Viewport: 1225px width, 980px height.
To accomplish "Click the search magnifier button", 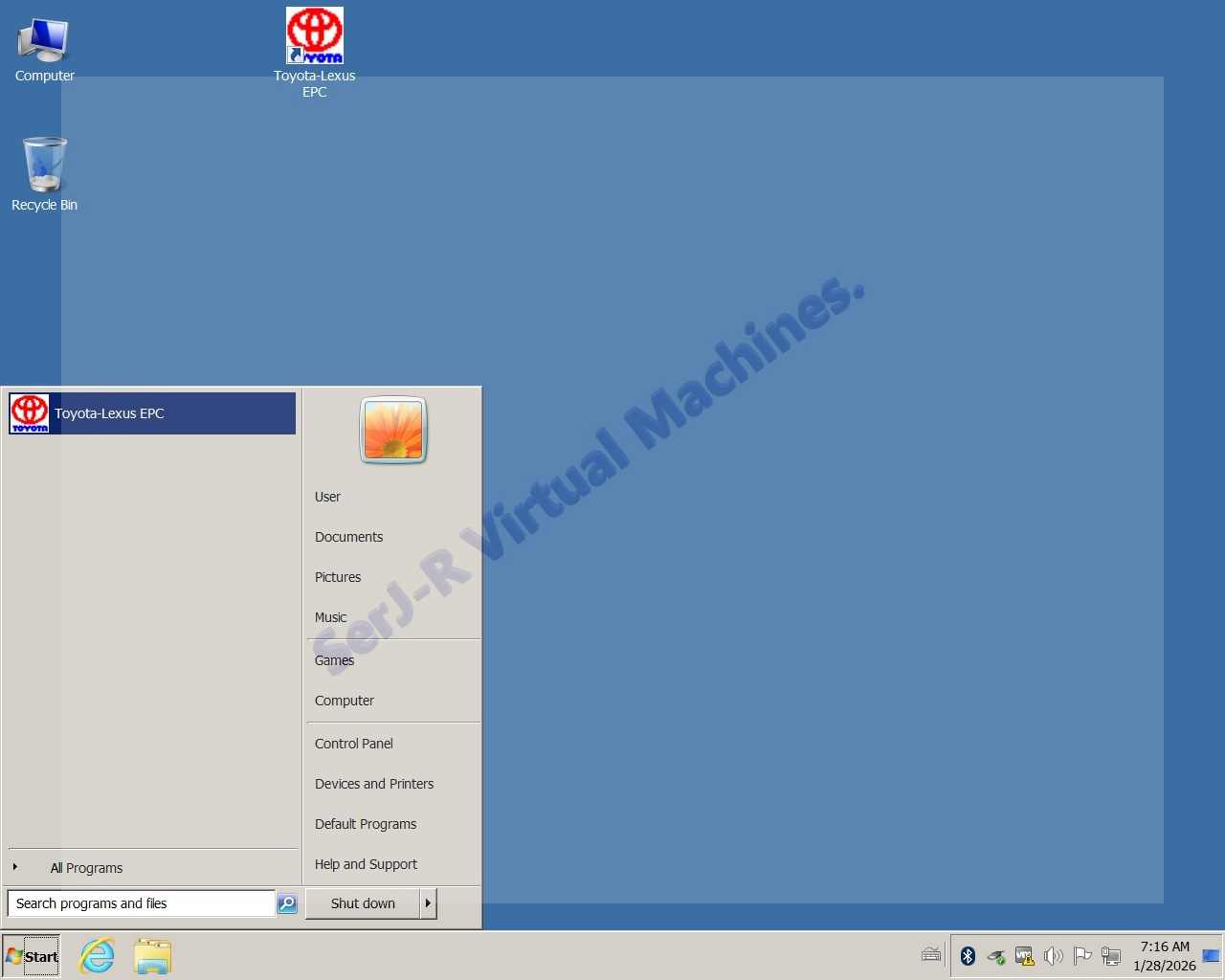I will [x=287, y=903].
